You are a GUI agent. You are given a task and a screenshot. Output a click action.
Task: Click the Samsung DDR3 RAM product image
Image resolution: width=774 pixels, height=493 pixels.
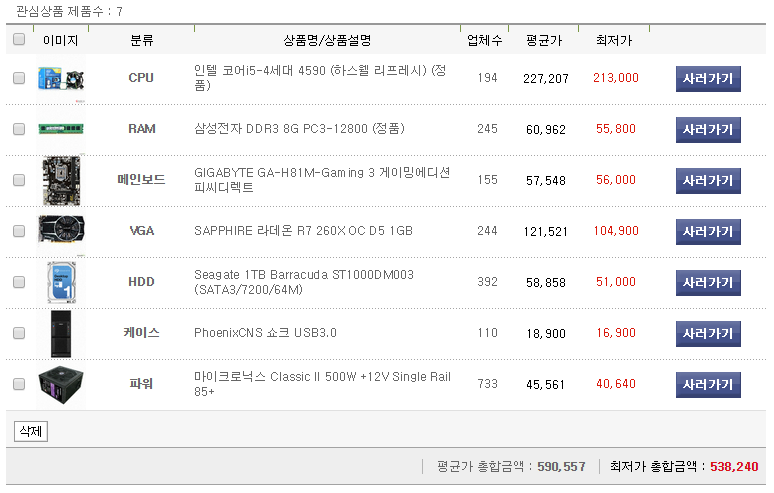pyautogui.click(x=61, y=129)
